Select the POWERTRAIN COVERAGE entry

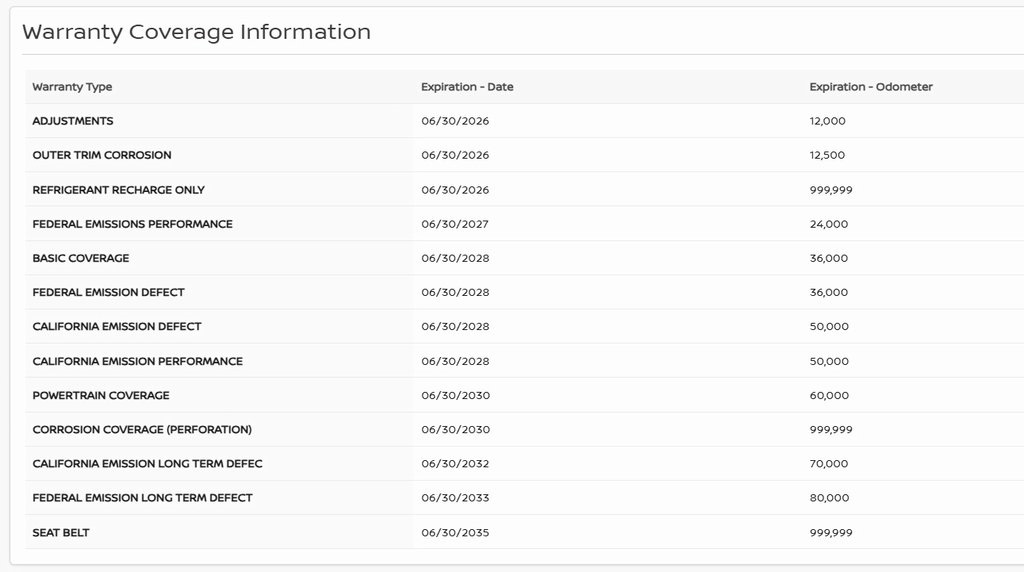[x=101, y=395]
